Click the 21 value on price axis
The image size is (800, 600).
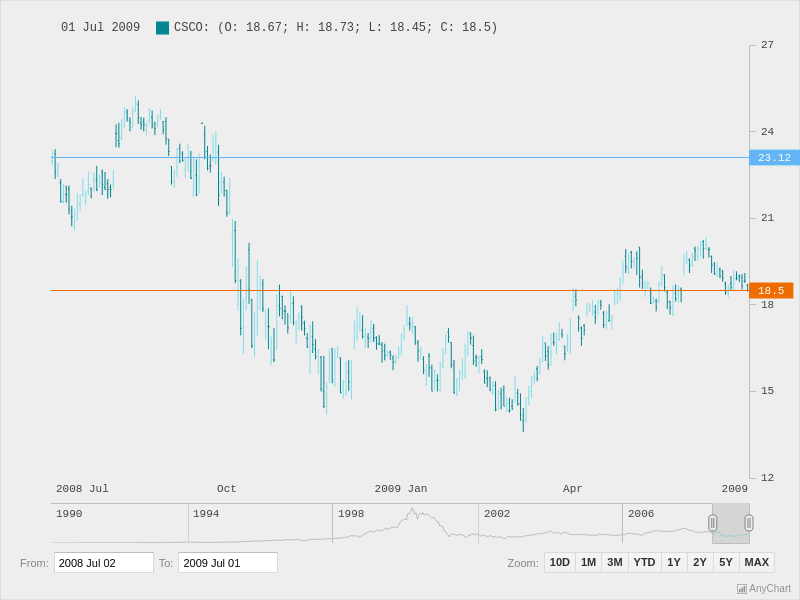[x=767, y=218]
